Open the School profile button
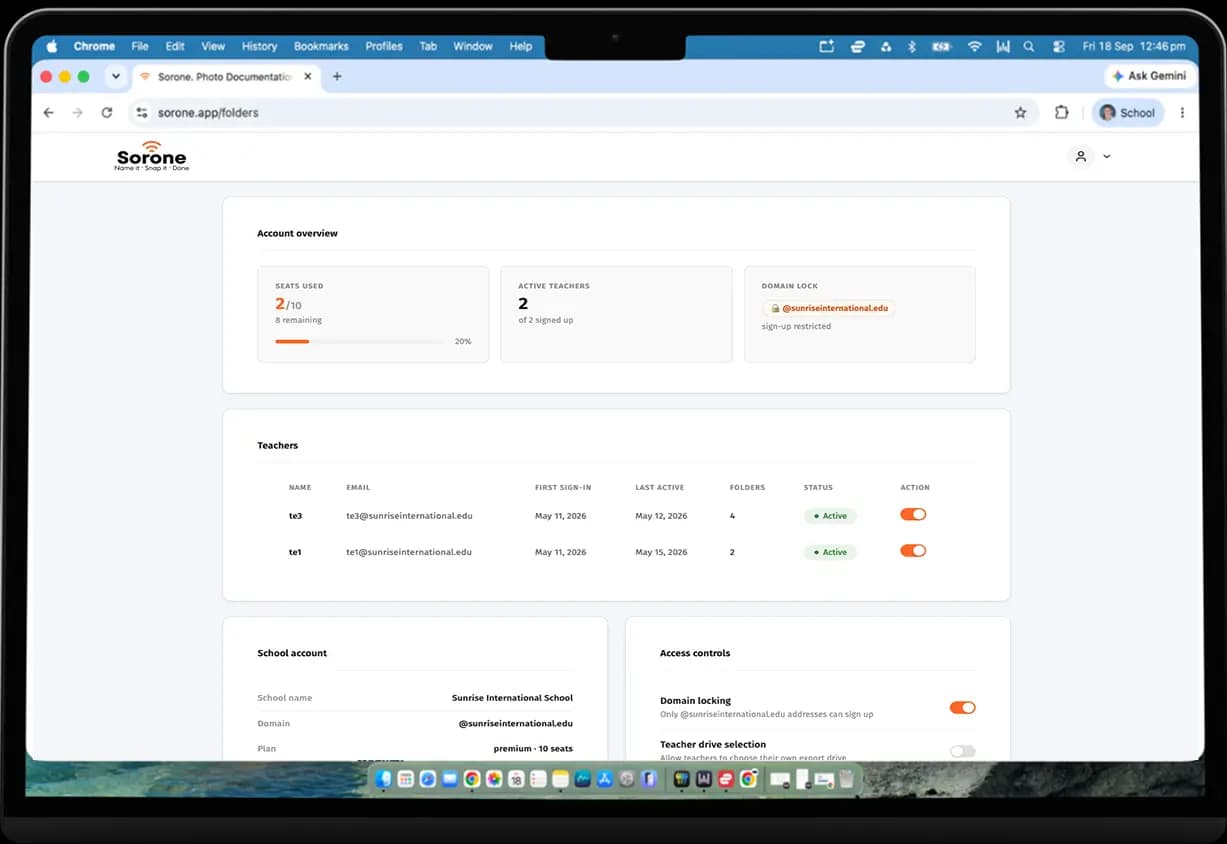 pyautogui.click(x=1127, y=113)
